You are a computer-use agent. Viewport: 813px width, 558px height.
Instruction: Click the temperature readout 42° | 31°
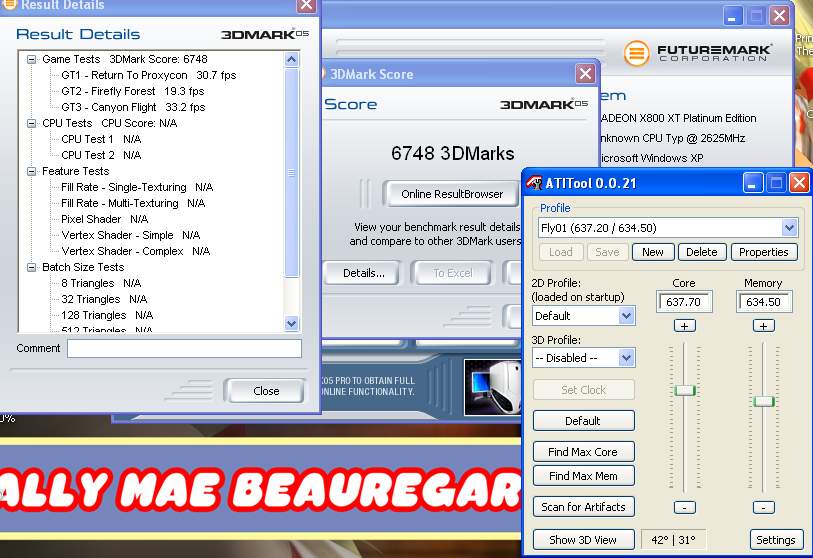click(673, 540)
